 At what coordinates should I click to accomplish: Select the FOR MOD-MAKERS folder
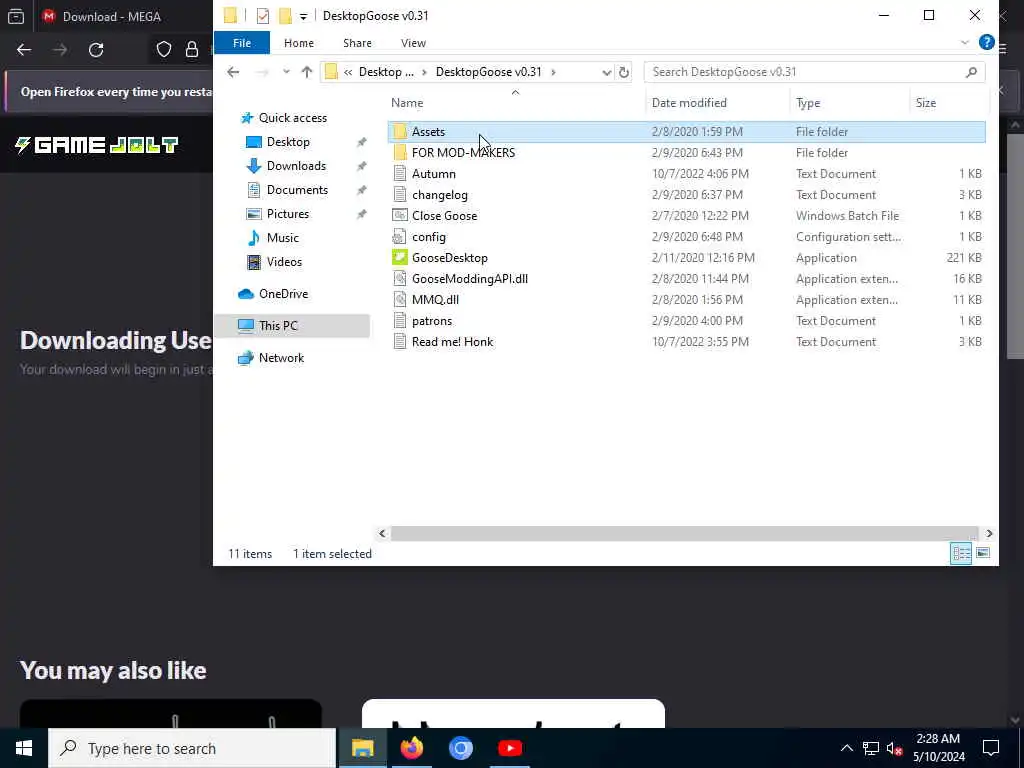pos(463,153)
